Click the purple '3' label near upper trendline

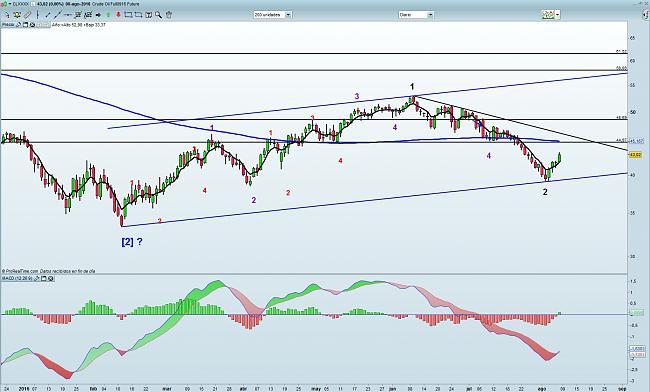pyautogui.click(x=357, y=96)
